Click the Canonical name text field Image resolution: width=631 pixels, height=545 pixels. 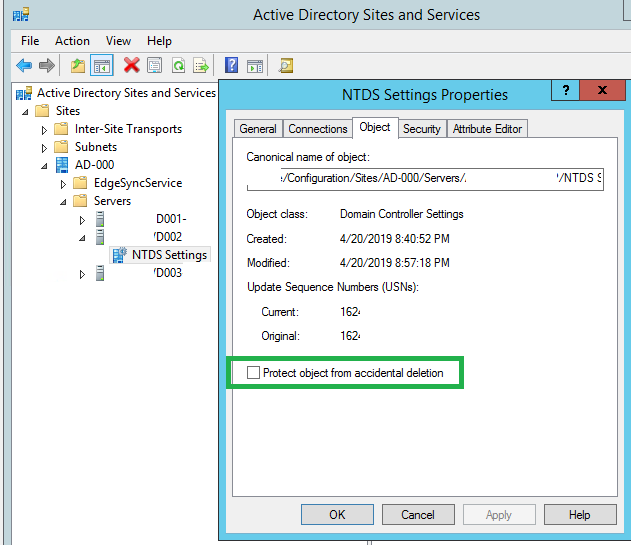[425, 179]
